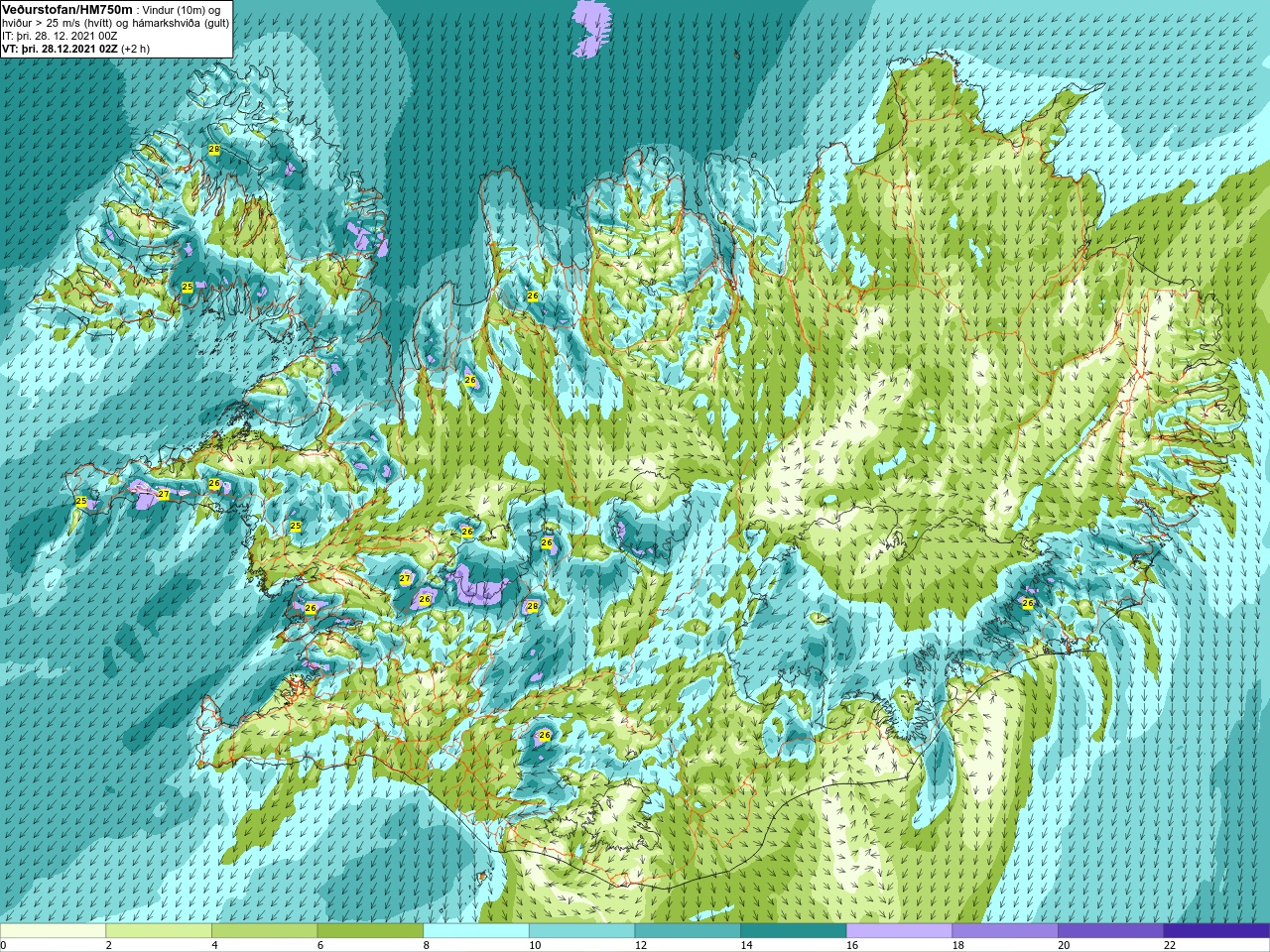Click the 16–18 m/s lavender legend swatch

click(899, 931)
